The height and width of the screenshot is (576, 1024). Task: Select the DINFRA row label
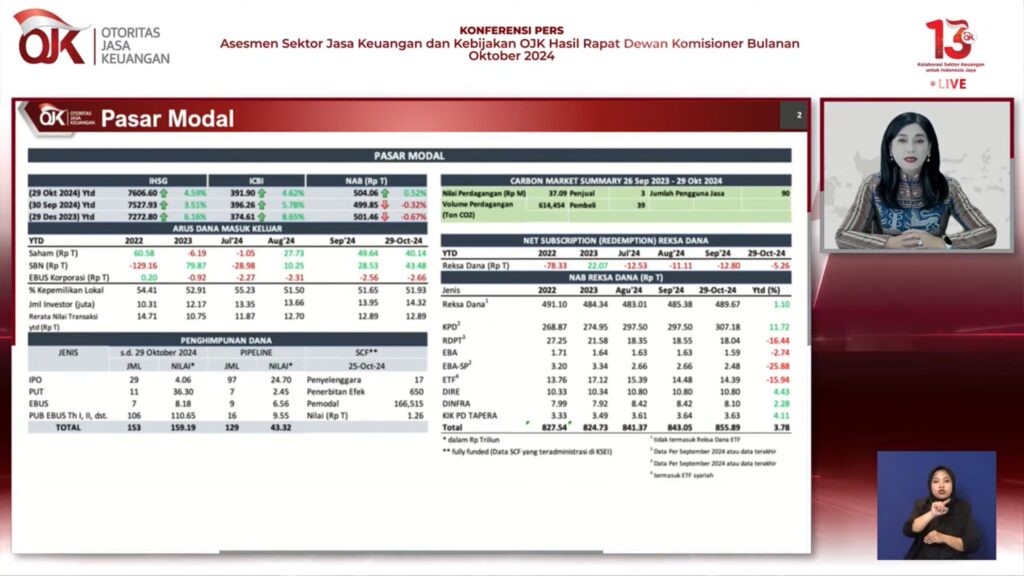coord(456,404)
